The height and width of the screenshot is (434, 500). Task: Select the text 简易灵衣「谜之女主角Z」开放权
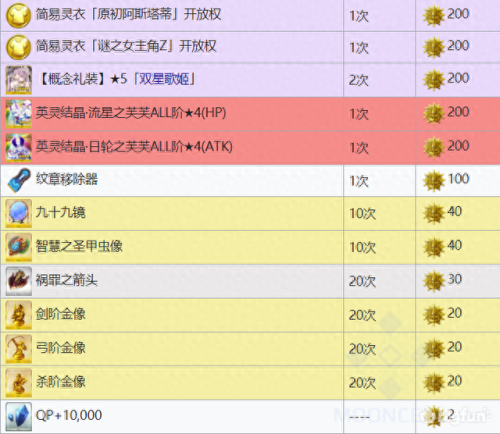tap(126, 46)
